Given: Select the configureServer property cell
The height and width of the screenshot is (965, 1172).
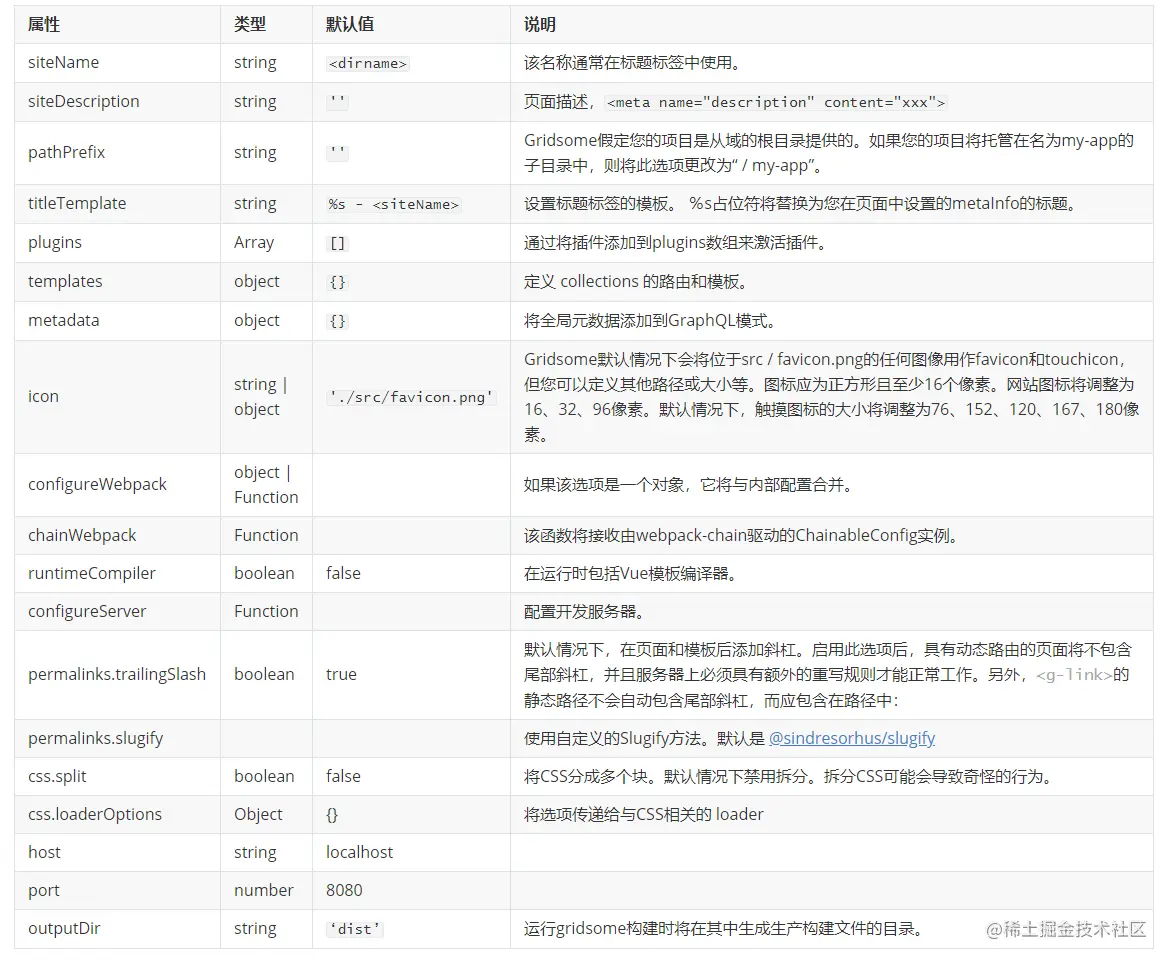Looking at the screenshot, I should [x=117, y=611].
